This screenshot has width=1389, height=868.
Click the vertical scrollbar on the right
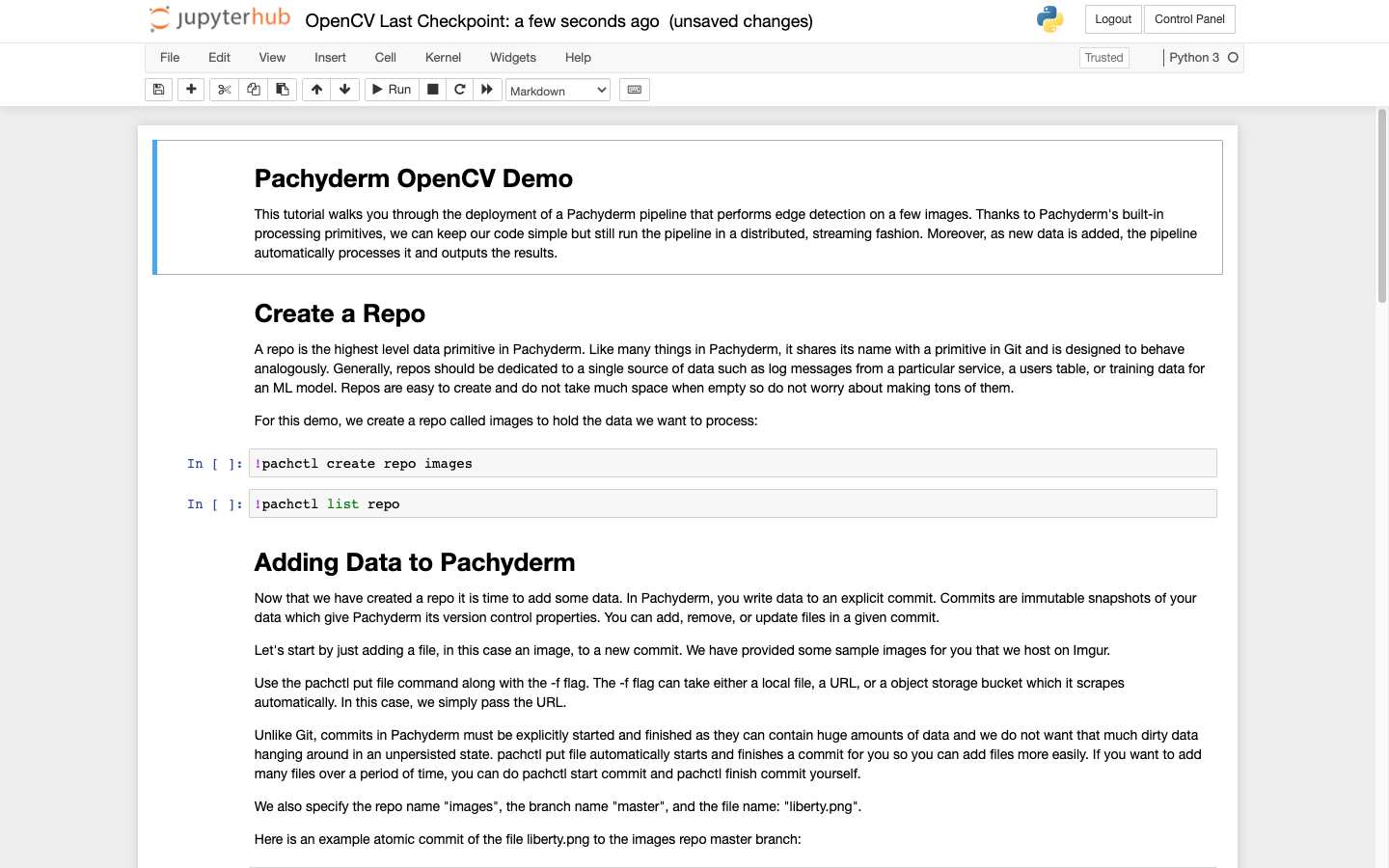[x=1382, y=207]
